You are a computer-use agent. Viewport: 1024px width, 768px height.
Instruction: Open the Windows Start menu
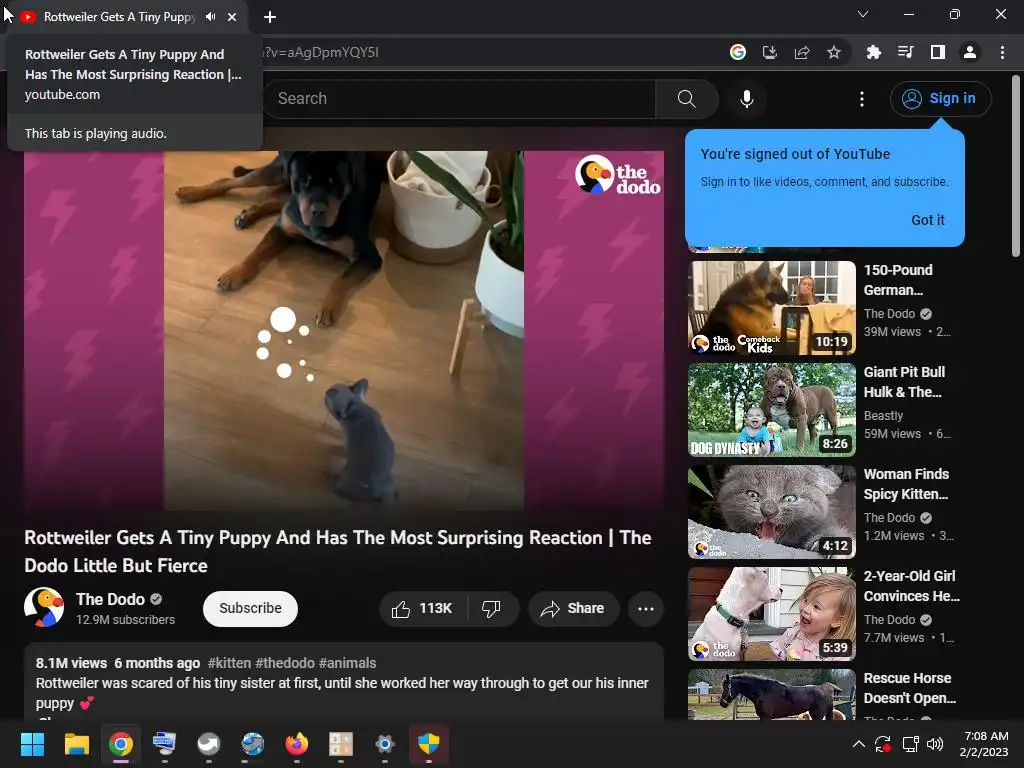click(32, 744)
